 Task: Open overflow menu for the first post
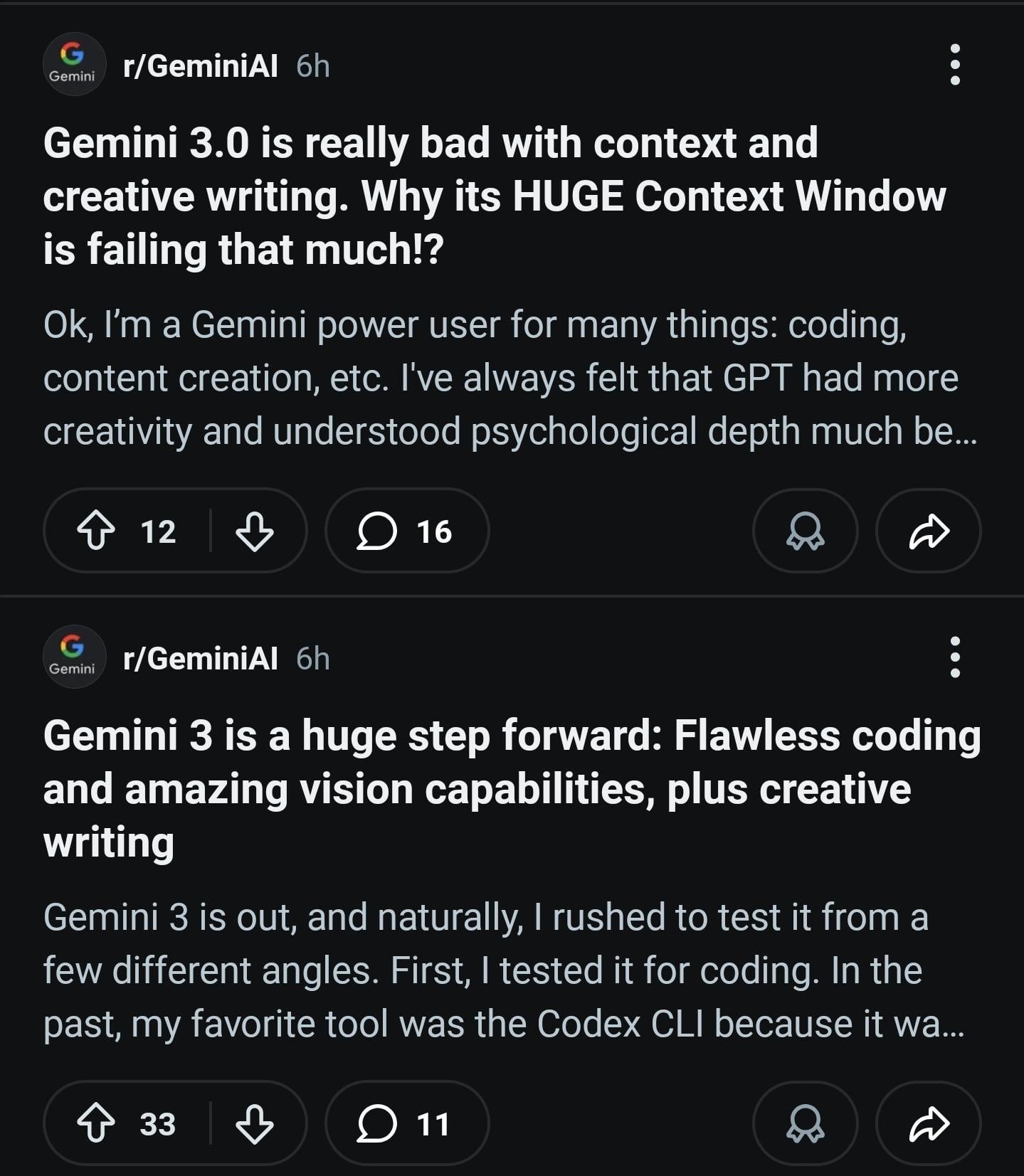[955, 65]
